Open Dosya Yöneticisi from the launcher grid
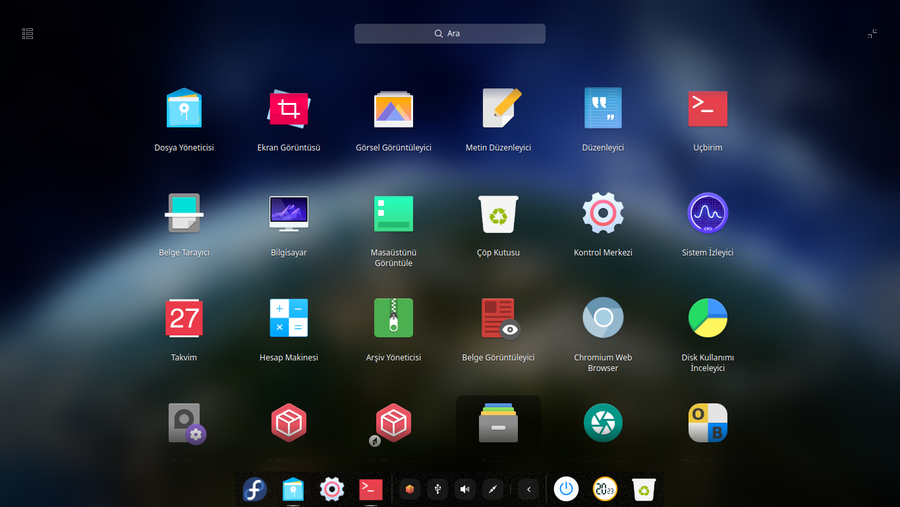The width and height of the screenshot is (900, 507). pos(184,108)
